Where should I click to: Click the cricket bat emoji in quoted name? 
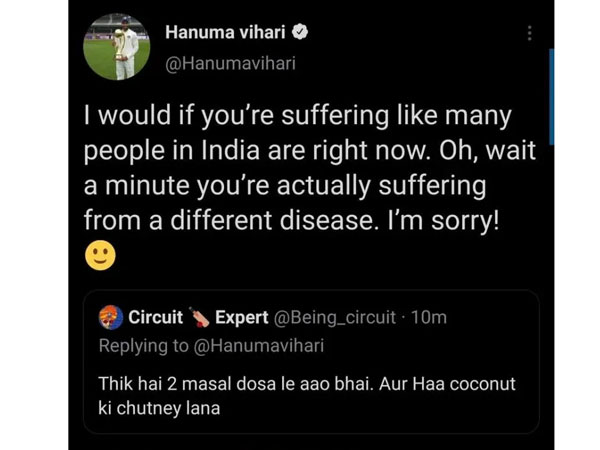tap(199, 318)
